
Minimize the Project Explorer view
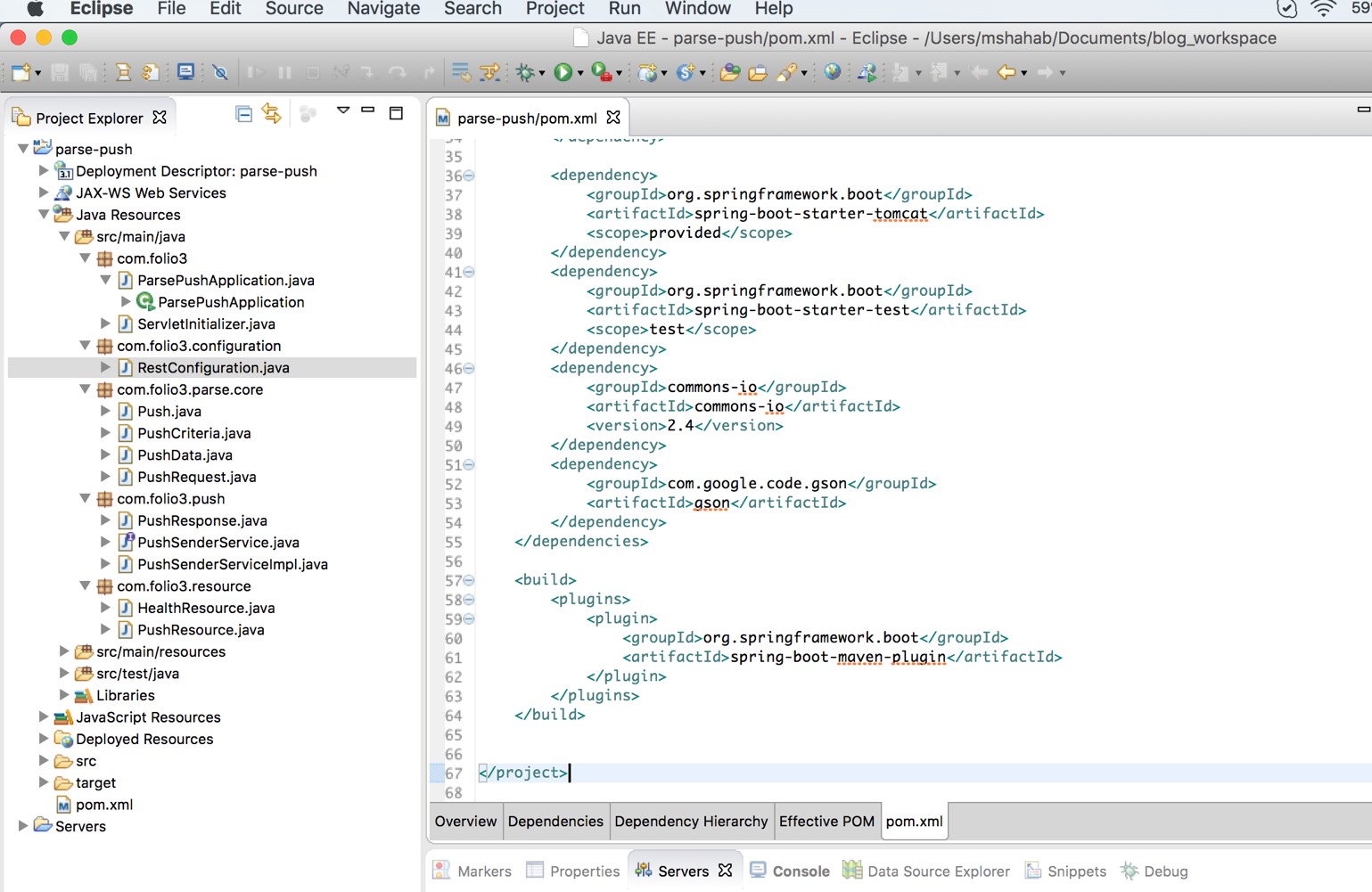(368, 110)
